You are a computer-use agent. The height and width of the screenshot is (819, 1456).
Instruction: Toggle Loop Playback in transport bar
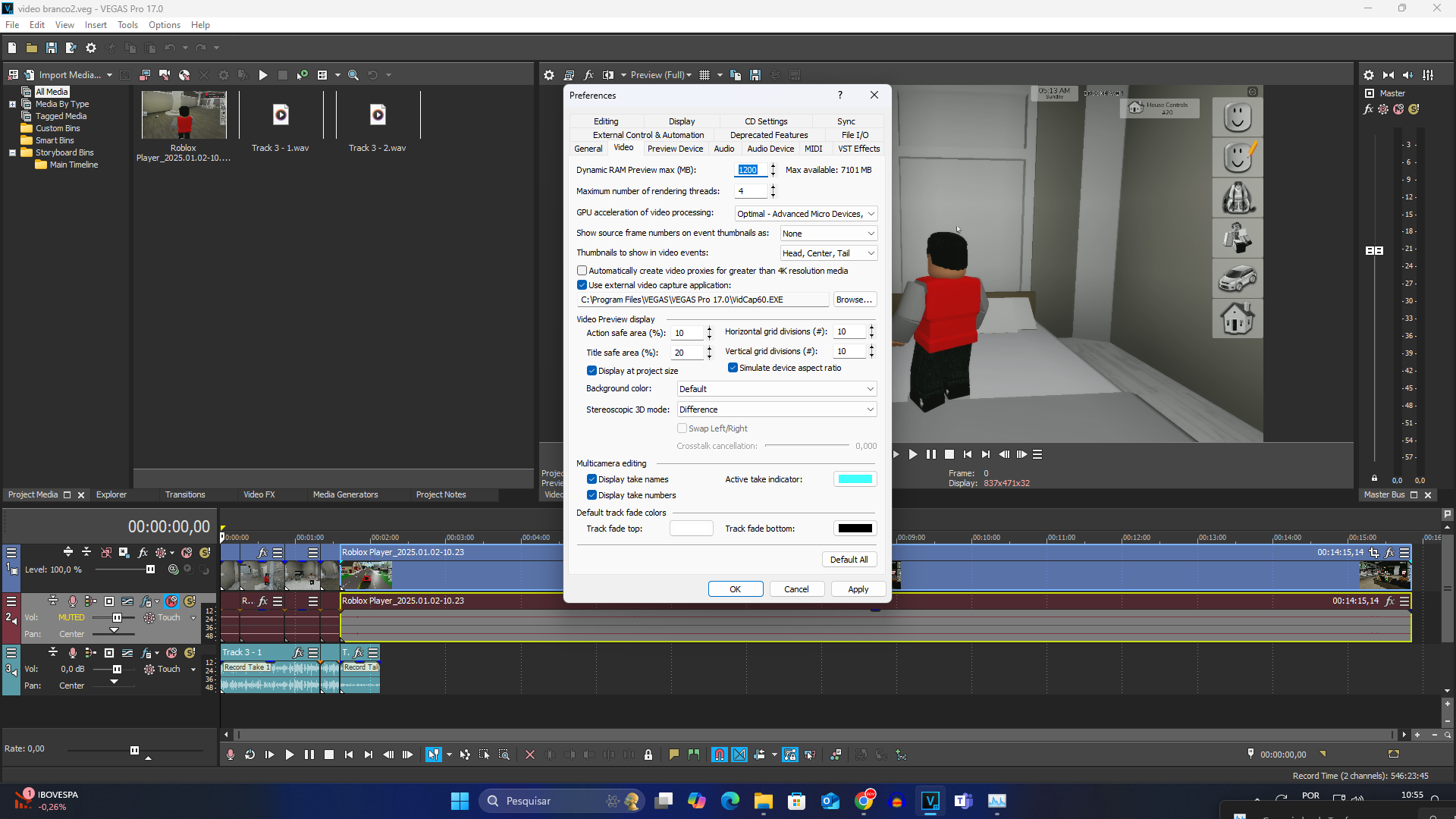click(250, 755)
